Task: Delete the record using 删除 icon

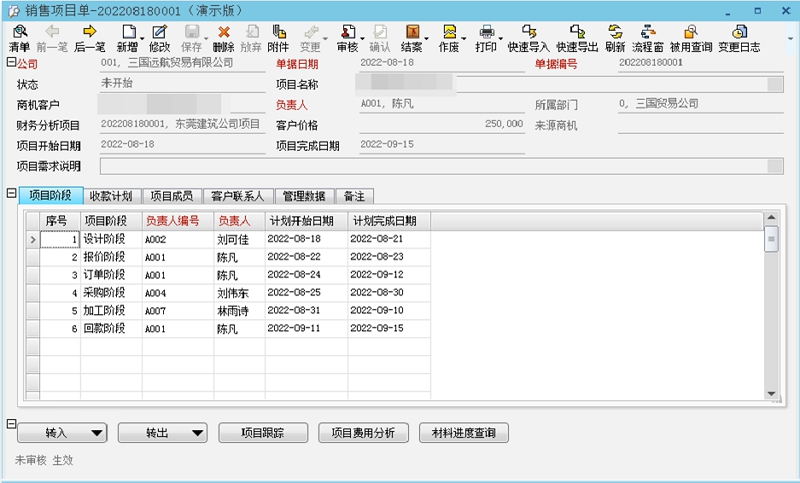Action: point(224,38)
